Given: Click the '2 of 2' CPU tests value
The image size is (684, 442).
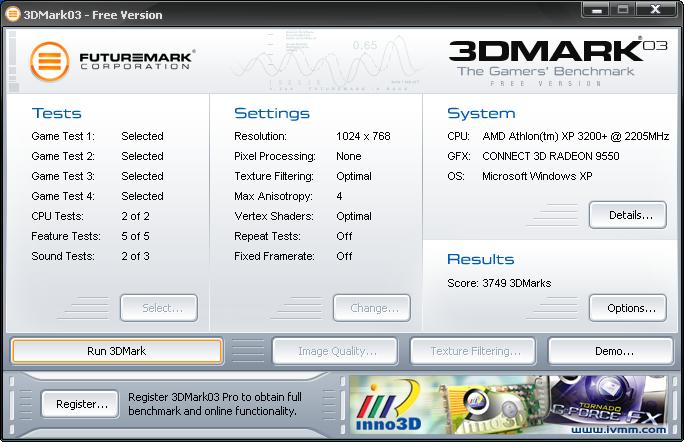Looking at the screenshot, I should (135, 216).
